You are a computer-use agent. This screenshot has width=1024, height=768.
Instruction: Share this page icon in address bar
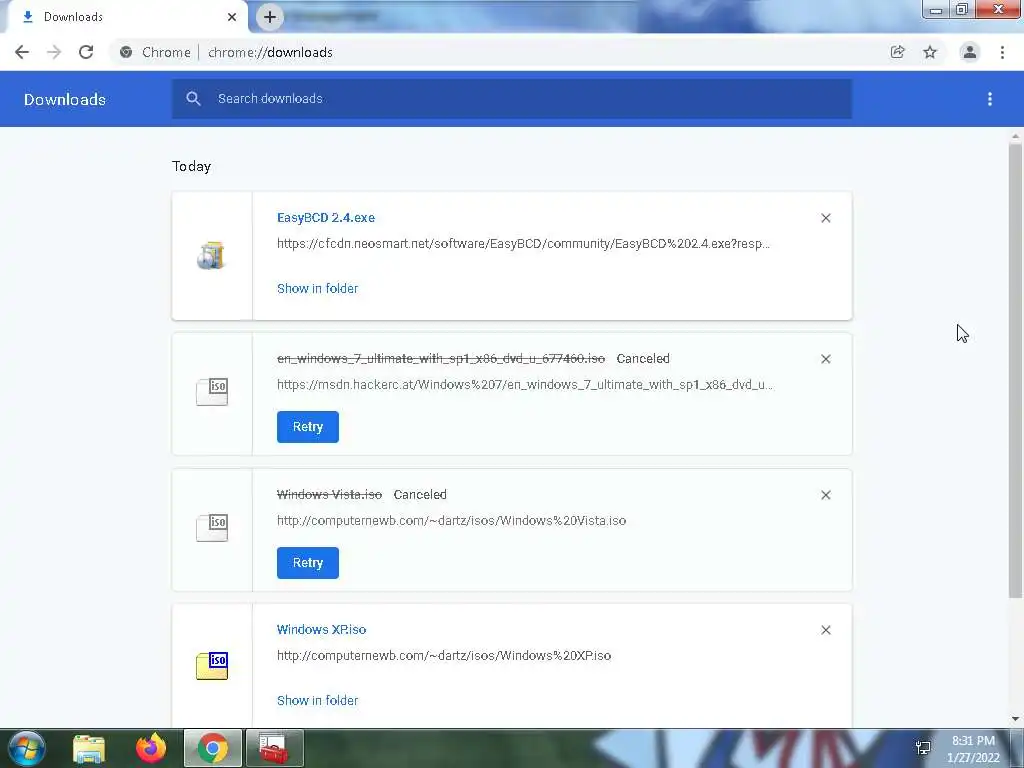tap(897, 52)
